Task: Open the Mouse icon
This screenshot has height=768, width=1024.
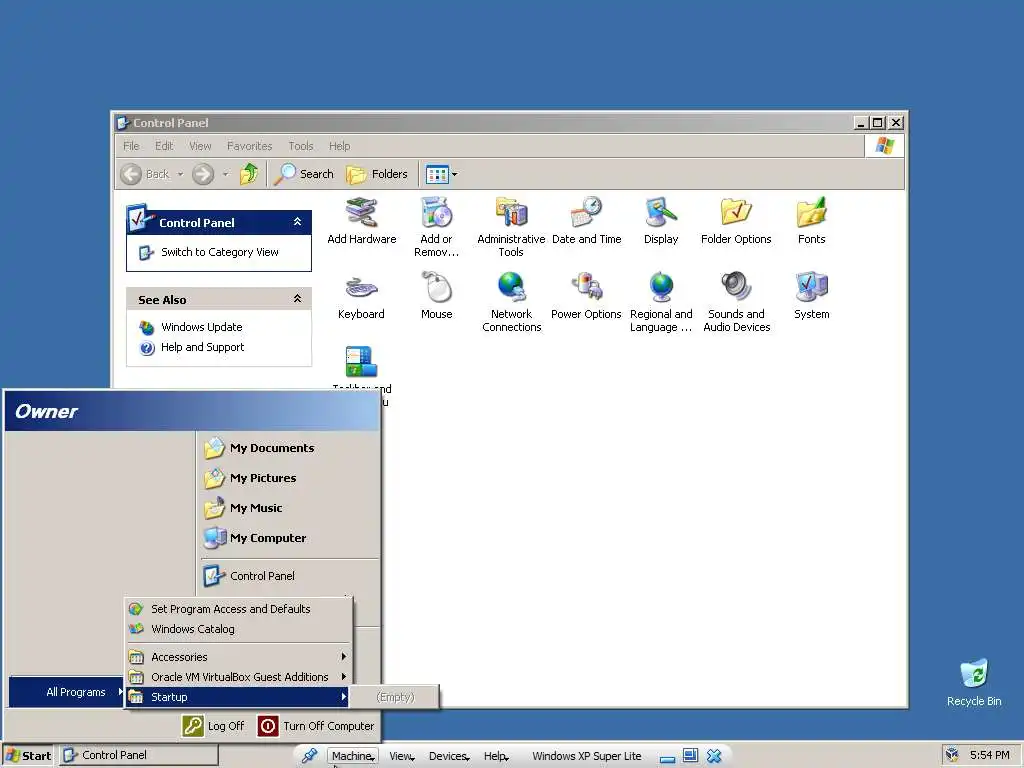Action: [x=436, y=295]
